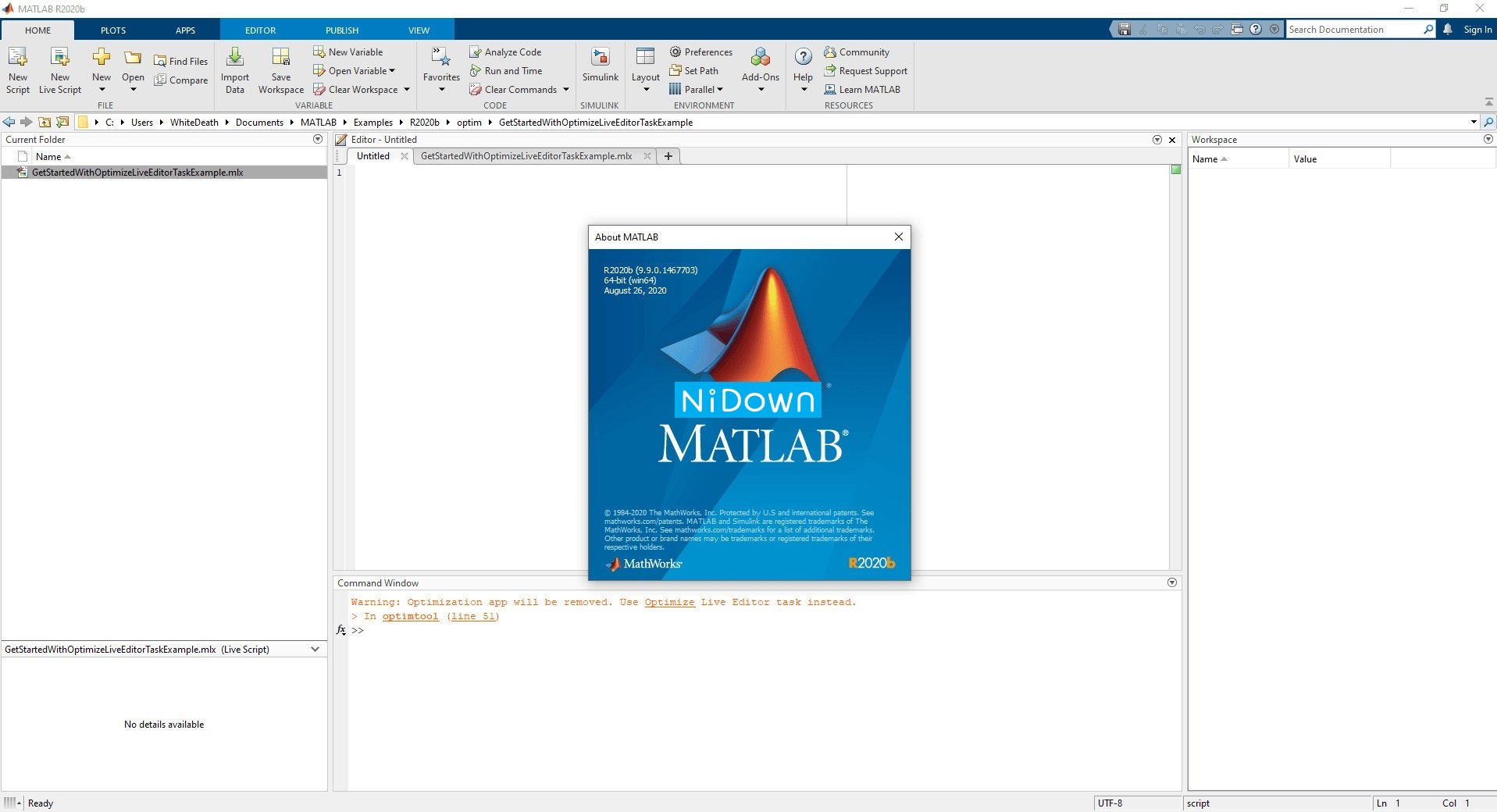Click Sign In at top right
1497x812 pixels.
(x=1476, y=29)
